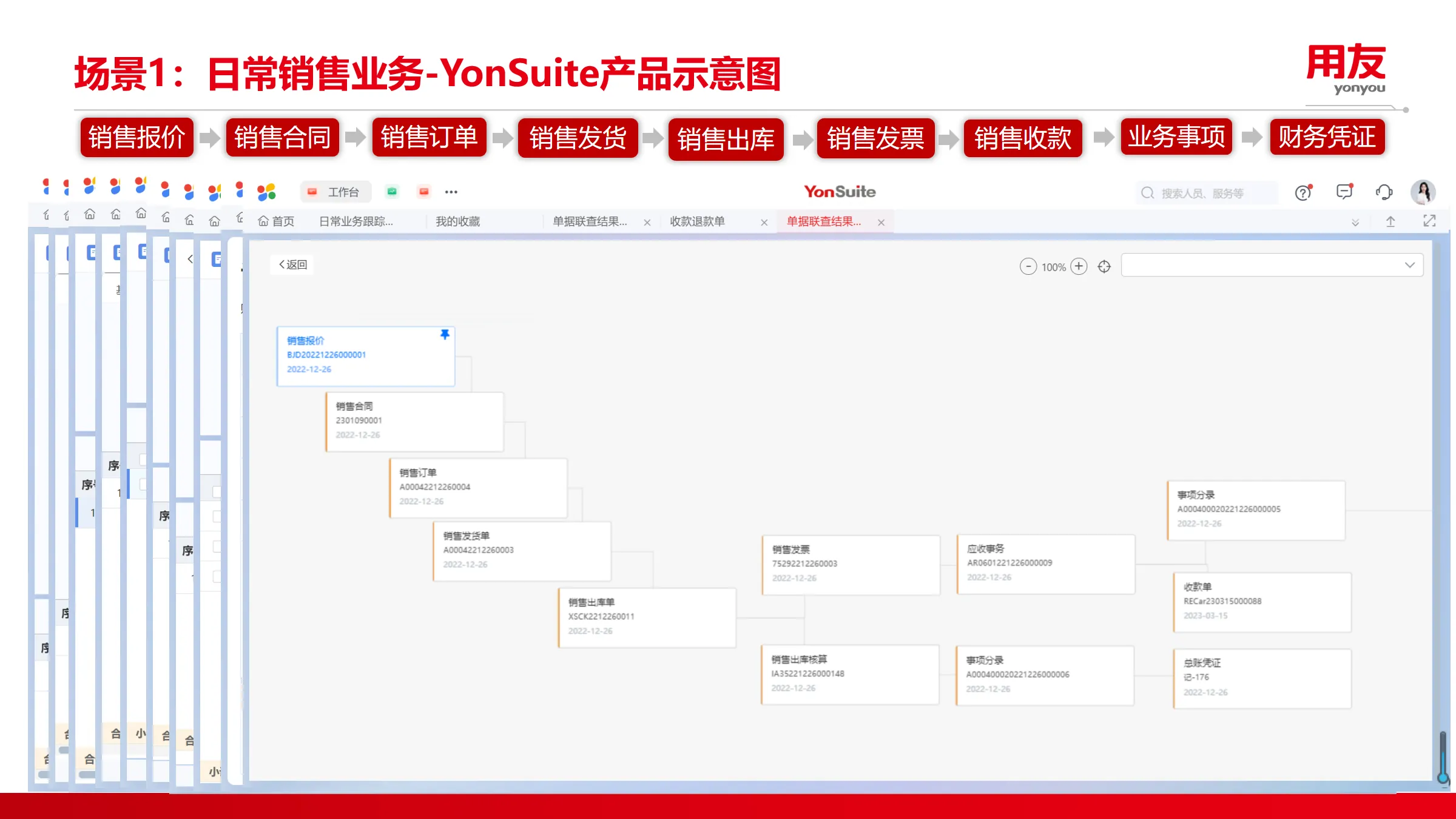Open the colorful app launcher icon
Viewport: 1456px width, 819px height.
(266, 192)
